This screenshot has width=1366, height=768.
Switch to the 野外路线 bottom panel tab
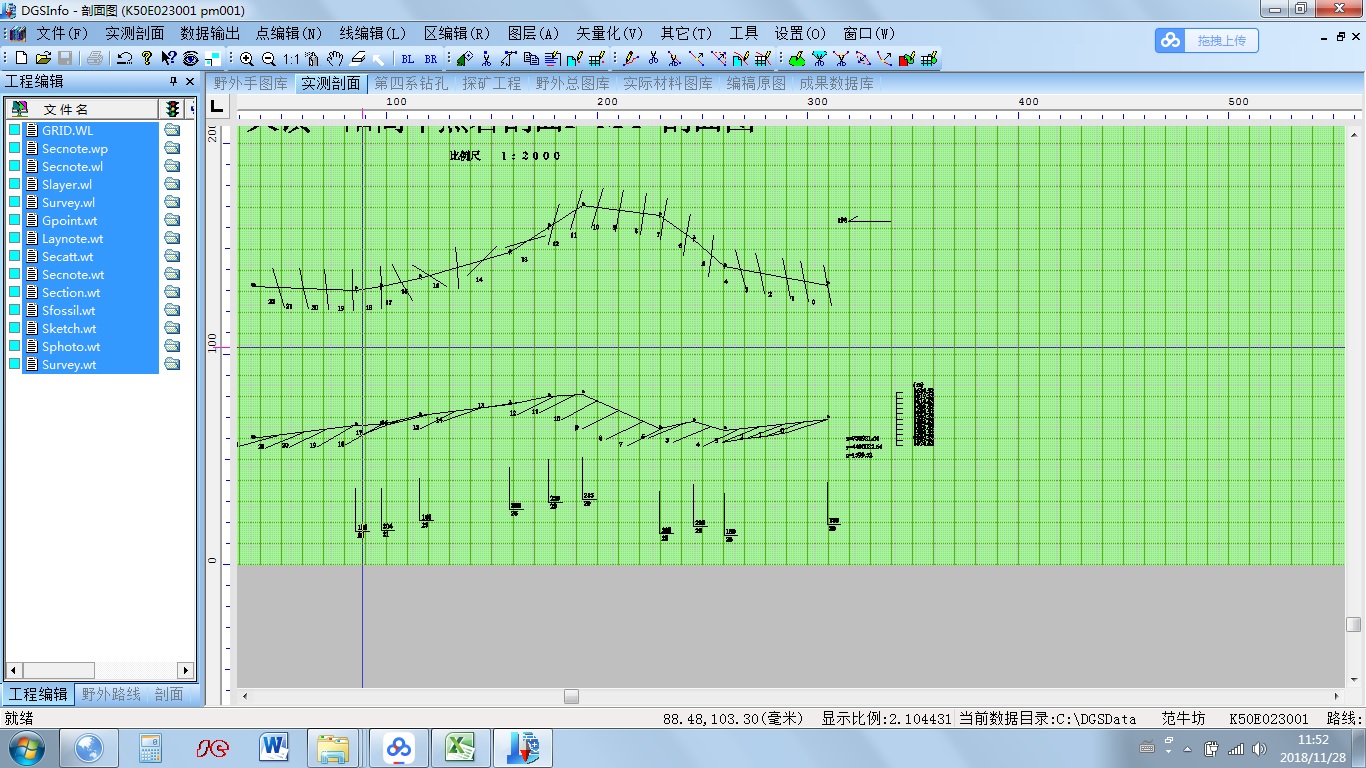(x=111, y=694)
